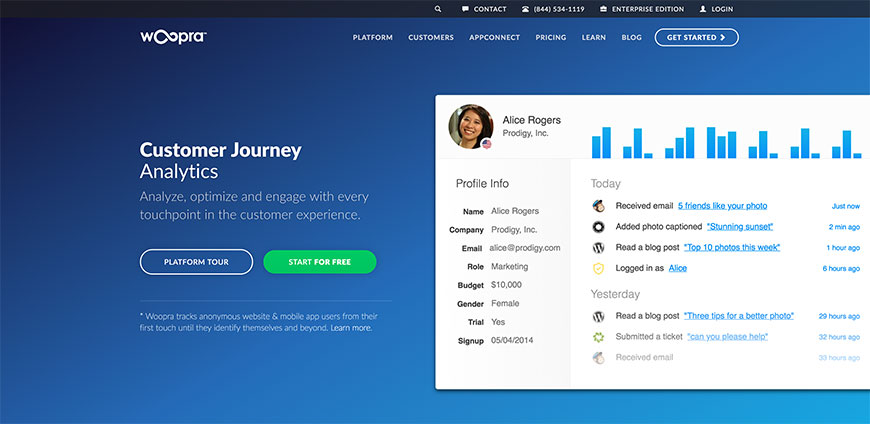Click the "Stunning sunset" link

coord(741,227)
